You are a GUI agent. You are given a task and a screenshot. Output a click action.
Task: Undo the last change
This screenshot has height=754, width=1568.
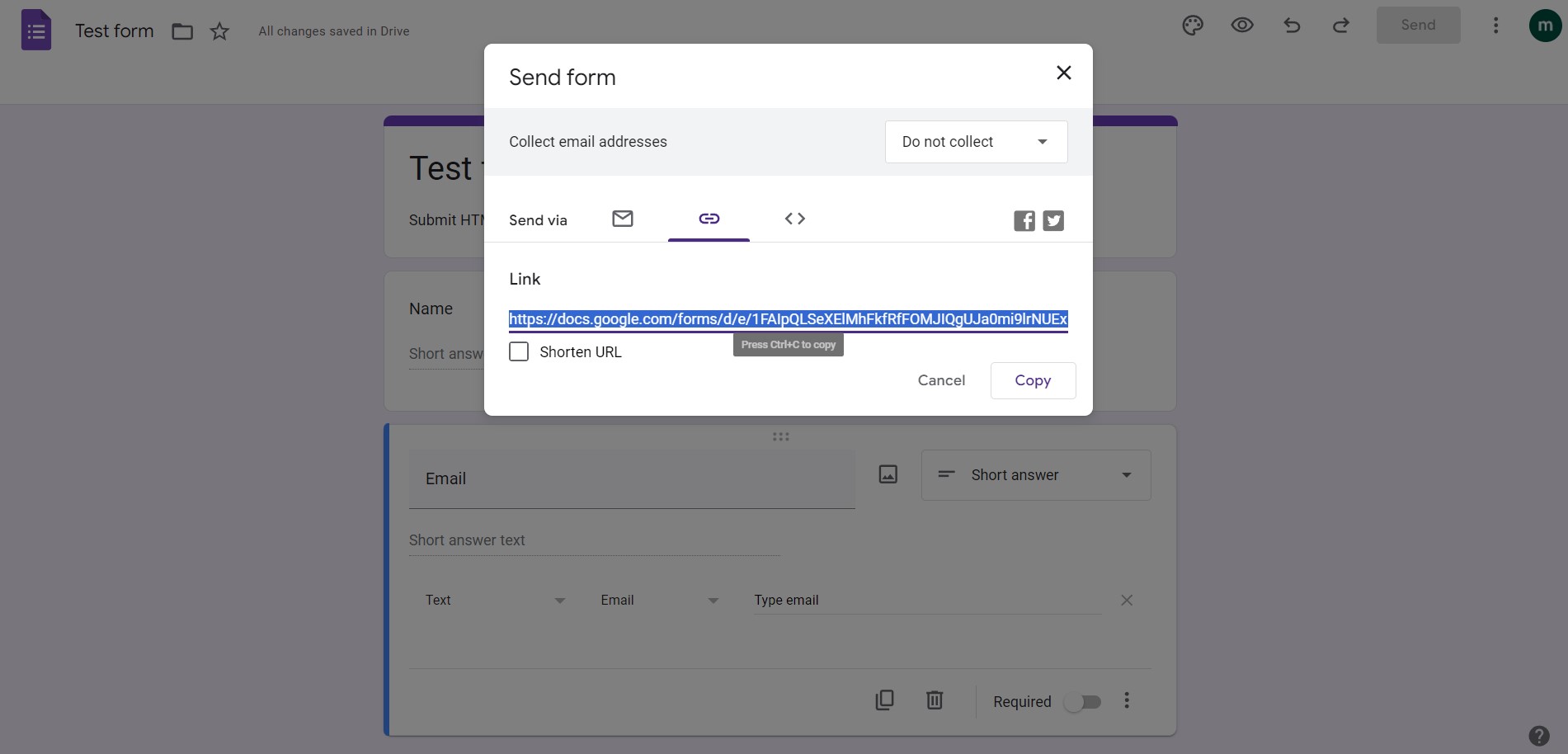point(1291,25)
